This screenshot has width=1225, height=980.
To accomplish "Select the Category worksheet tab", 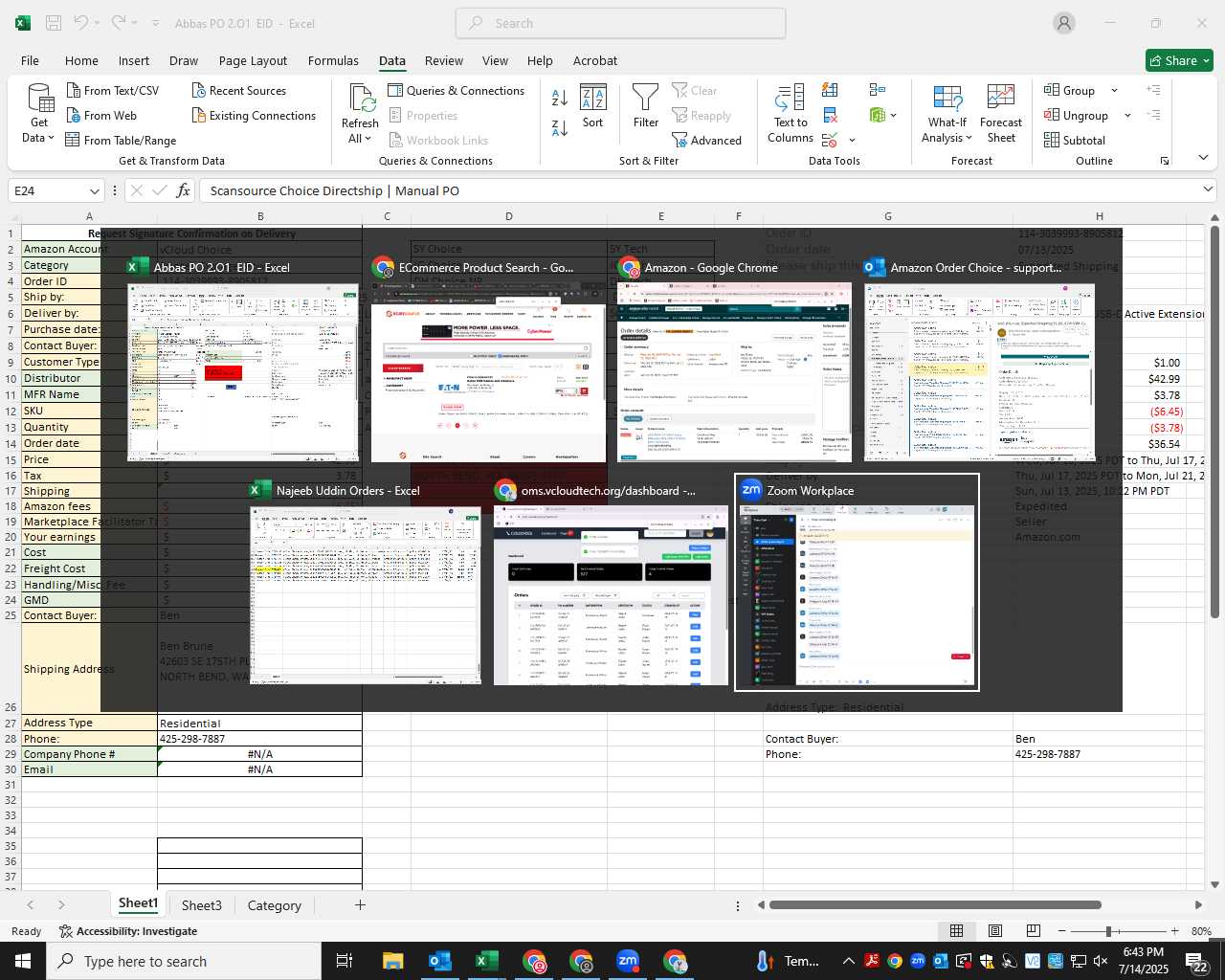I will click(275, 905).
